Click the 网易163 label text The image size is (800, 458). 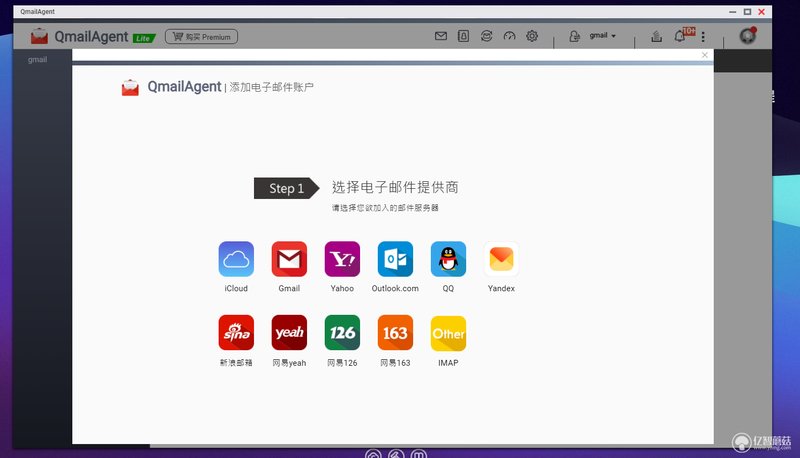[x=395, y=363]
